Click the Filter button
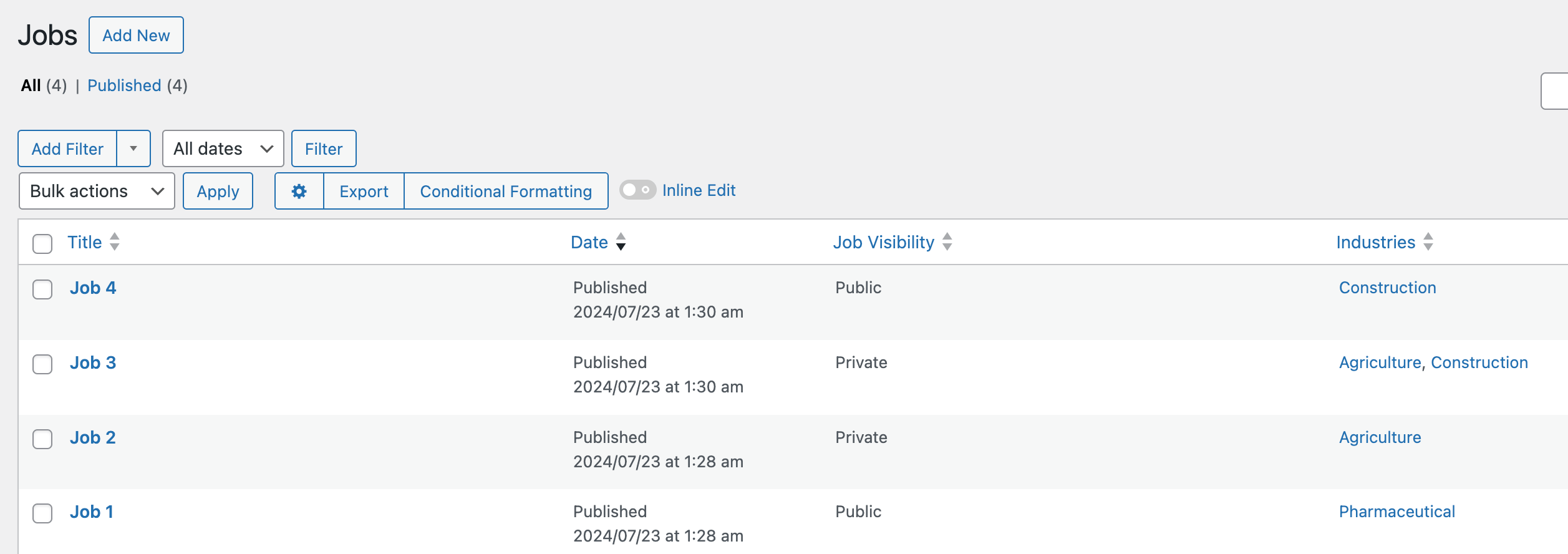1568x554 pixels. tap(324, 148)
